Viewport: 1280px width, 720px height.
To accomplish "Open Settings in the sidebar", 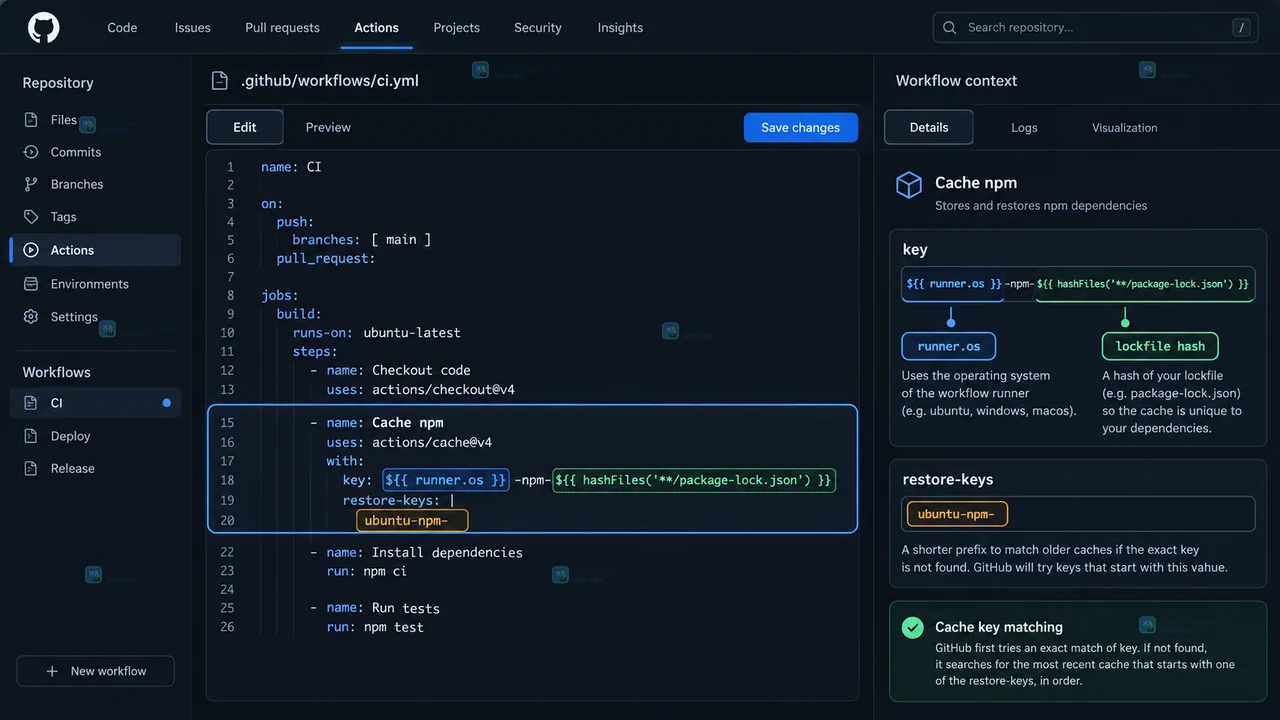I will [74, 317].
